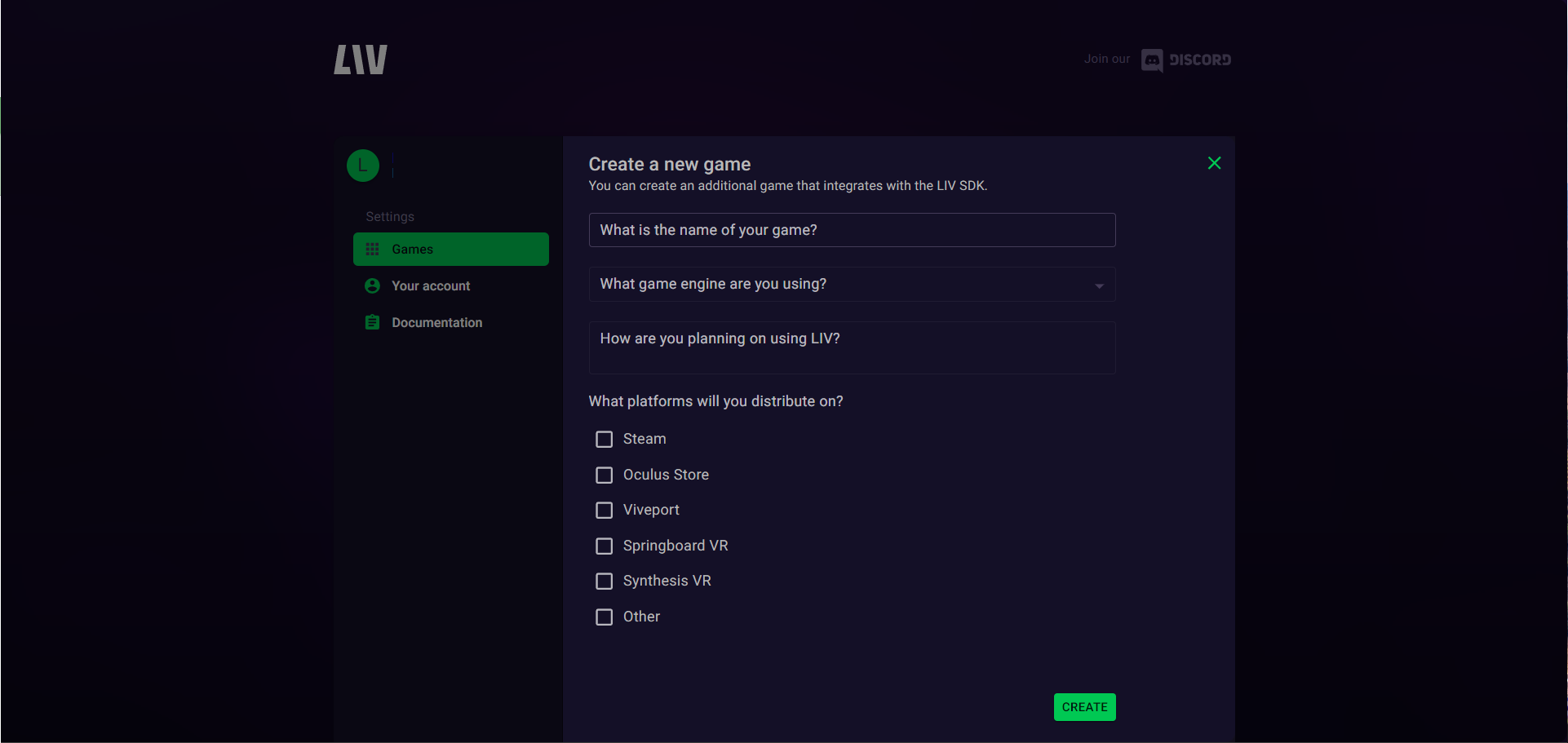Viewport: 1568px width, 743px height.
Task: Open the Games settings menu item
Action: [x=450, y=250]
